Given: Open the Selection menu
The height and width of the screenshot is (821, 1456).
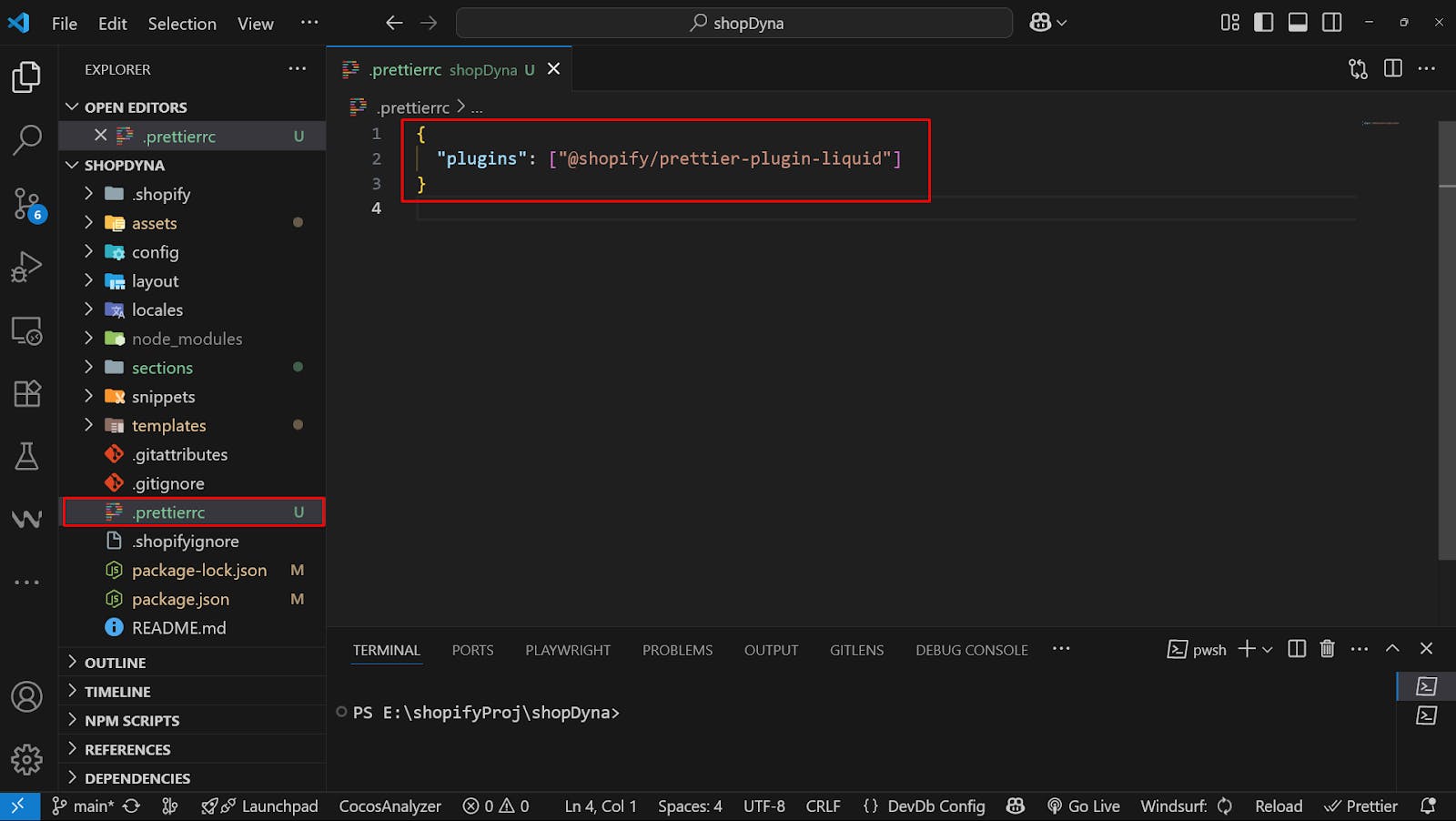Looking at the screenshot, I should coord(182,24).
